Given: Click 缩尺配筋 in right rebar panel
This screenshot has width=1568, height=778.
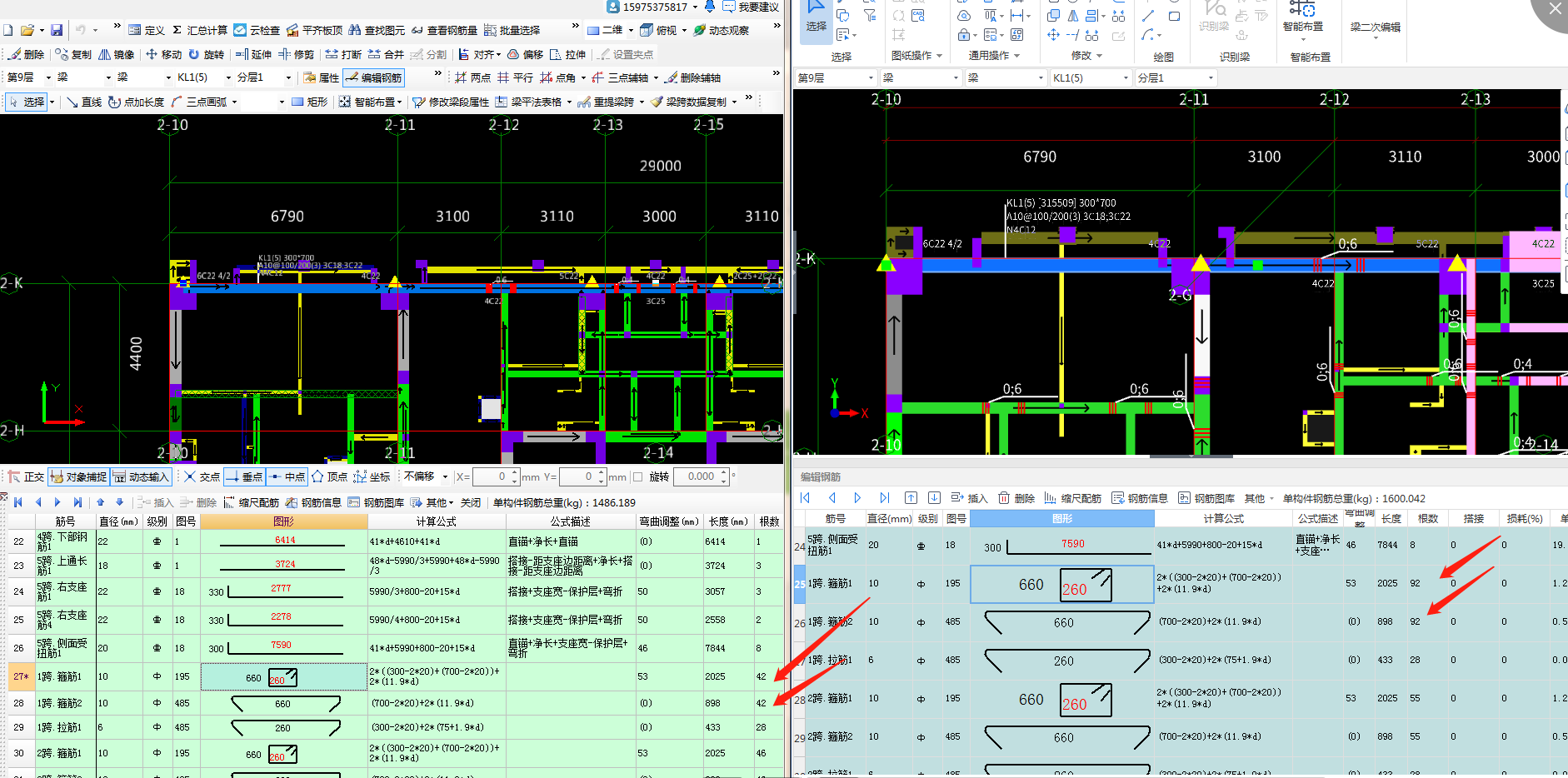Looking at the screenshot, I should click(x=1072, y=498).
